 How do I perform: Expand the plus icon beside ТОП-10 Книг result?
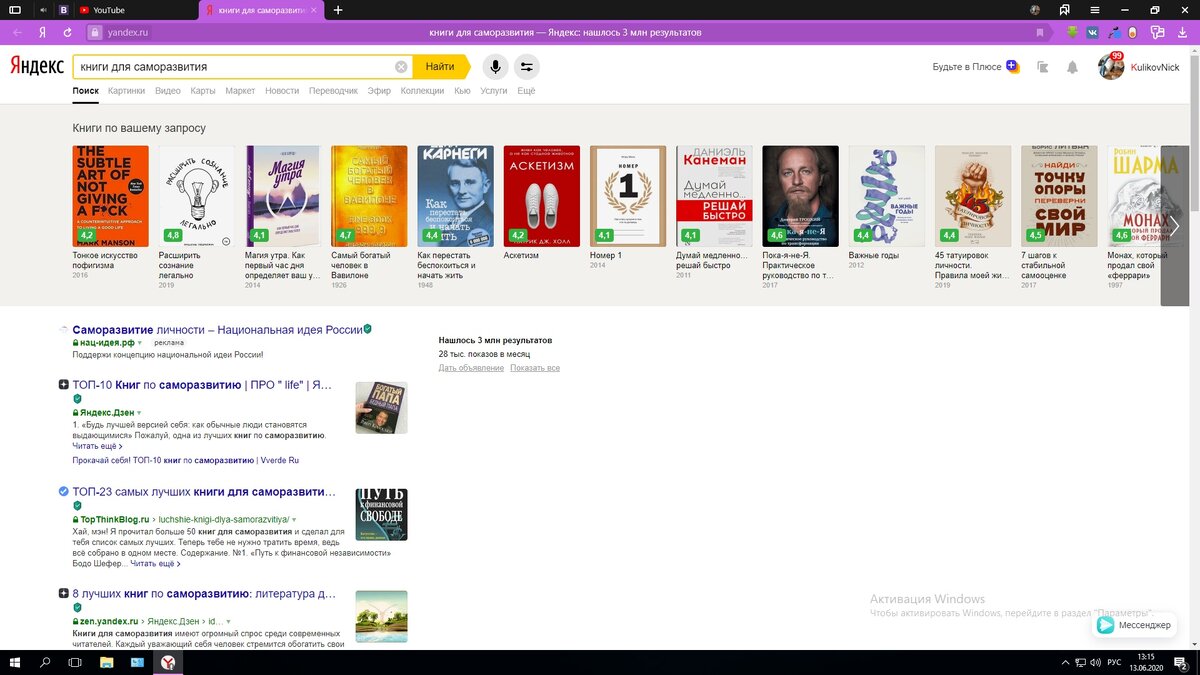coord(64,385)
